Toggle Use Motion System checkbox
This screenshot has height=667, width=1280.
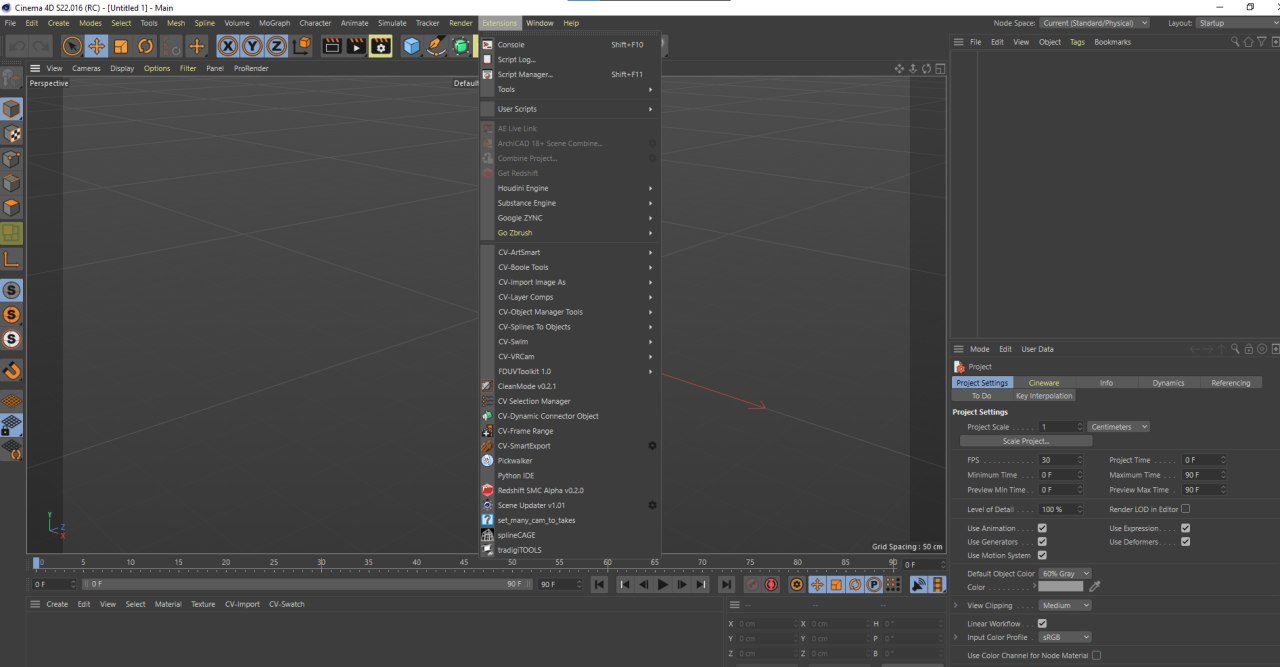coord(1042,555)
